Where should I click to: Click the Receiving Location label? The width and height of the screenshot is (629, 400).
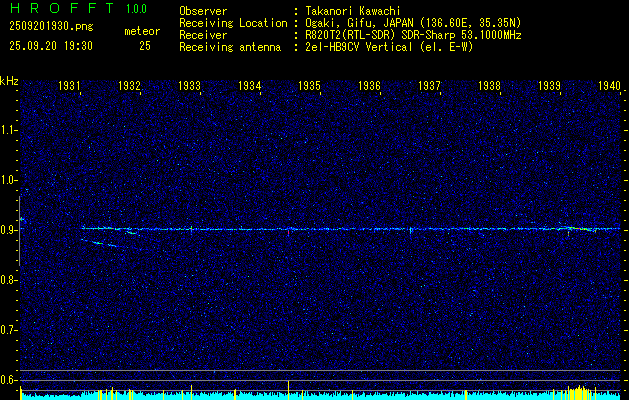(x=233, y=23)
